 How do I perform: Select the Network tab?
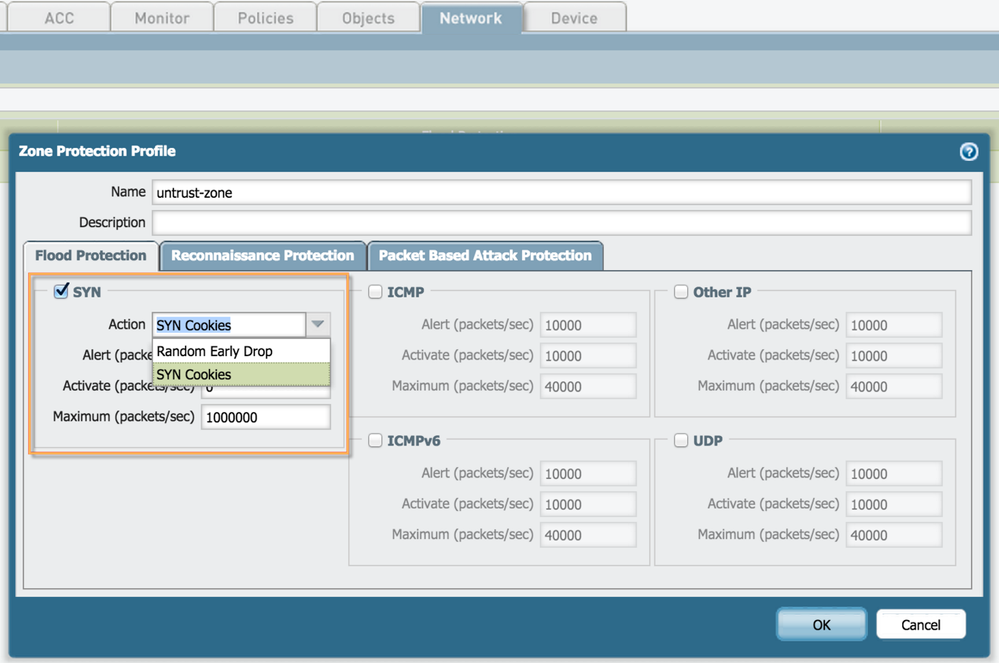(471, 18)
